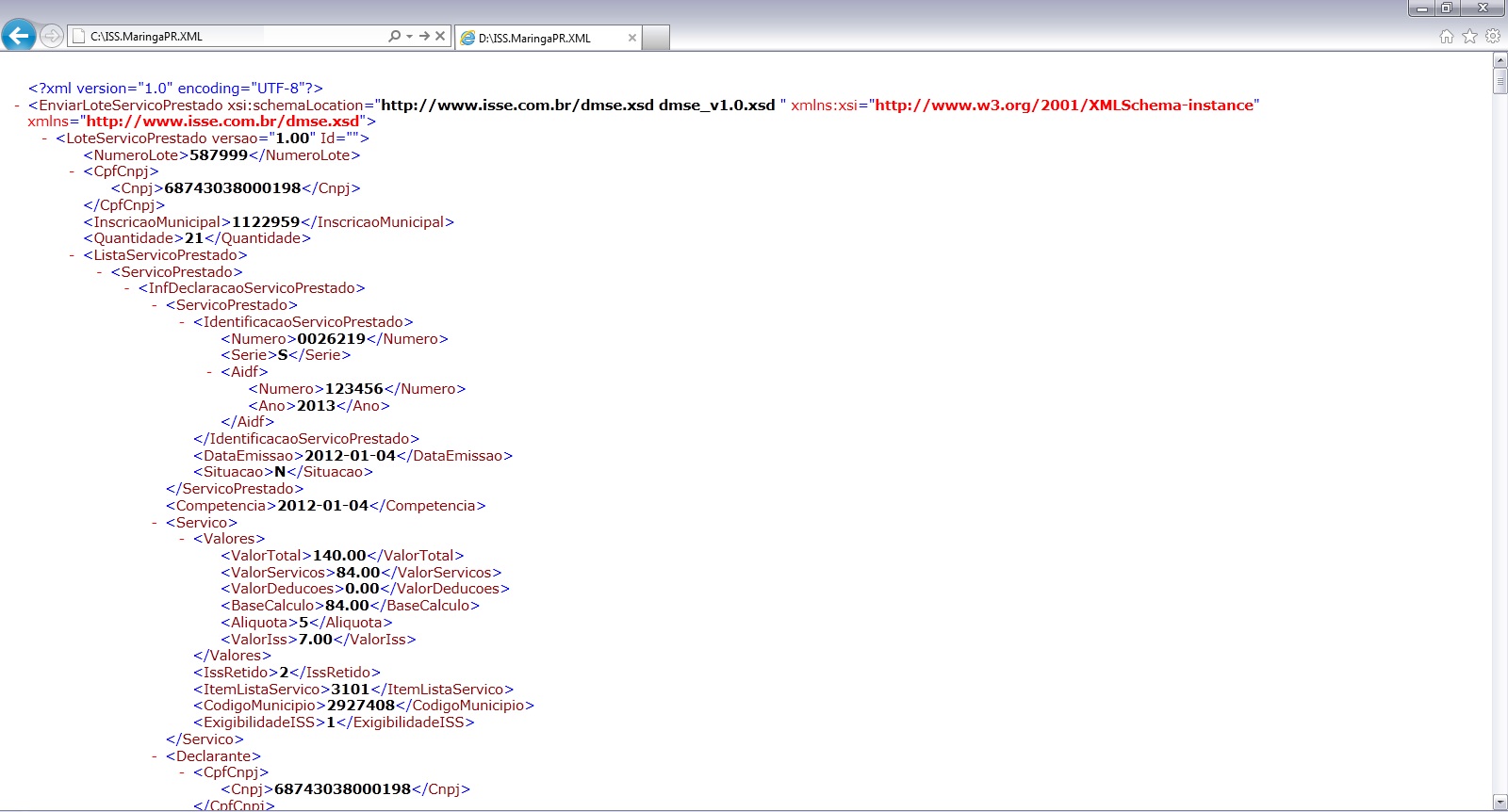Click the Home icon
Screen dimensions: 1508x812
[x=1447, y=36]
